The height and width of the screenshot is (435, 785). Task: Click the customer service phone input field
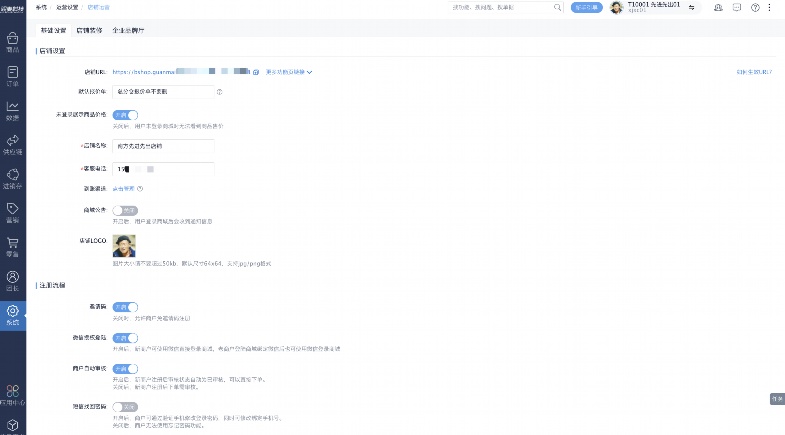point(163,169)
